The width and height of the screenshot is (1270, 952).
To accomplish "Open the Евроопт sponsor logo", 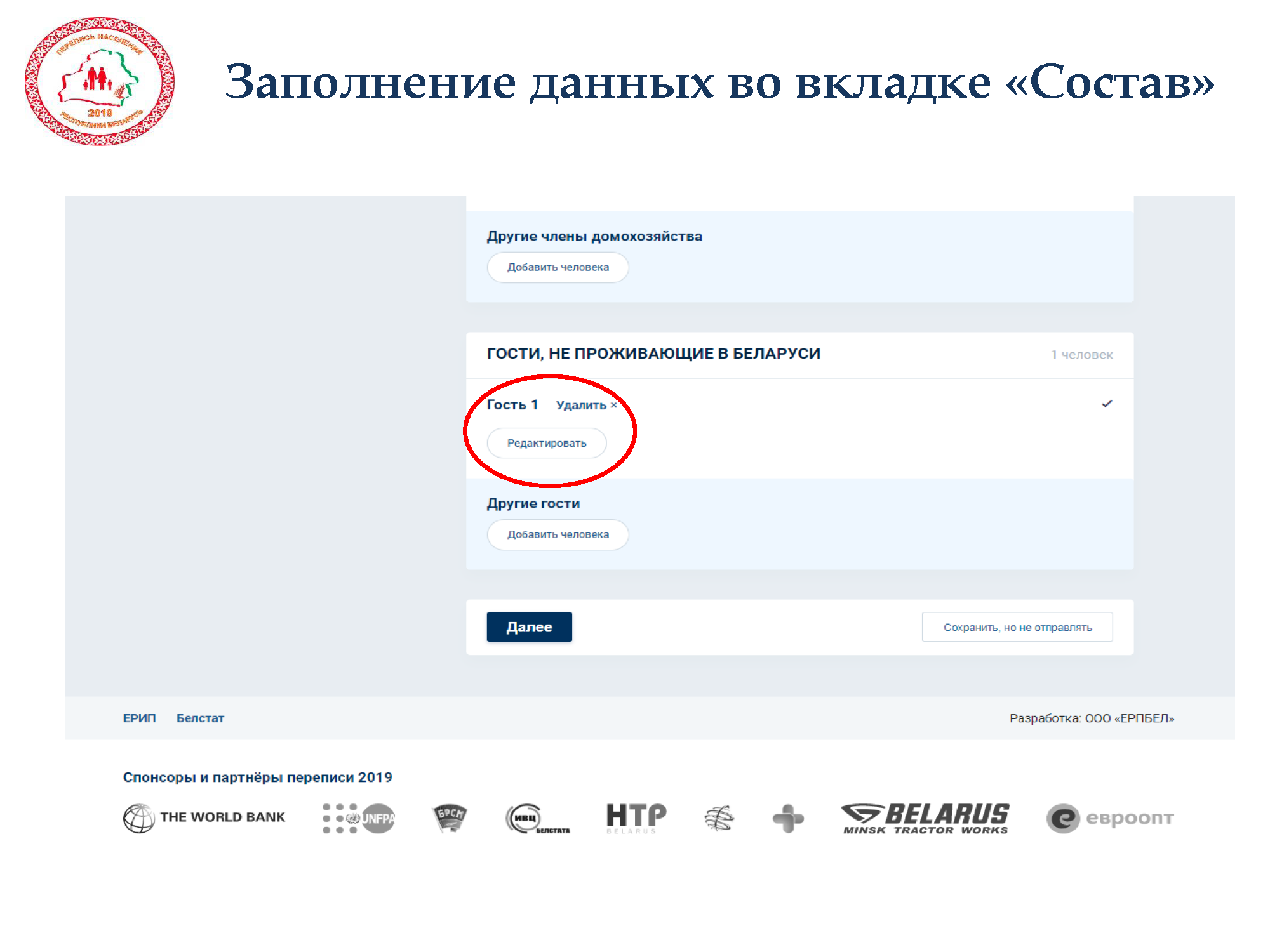I will [1110, 818].
